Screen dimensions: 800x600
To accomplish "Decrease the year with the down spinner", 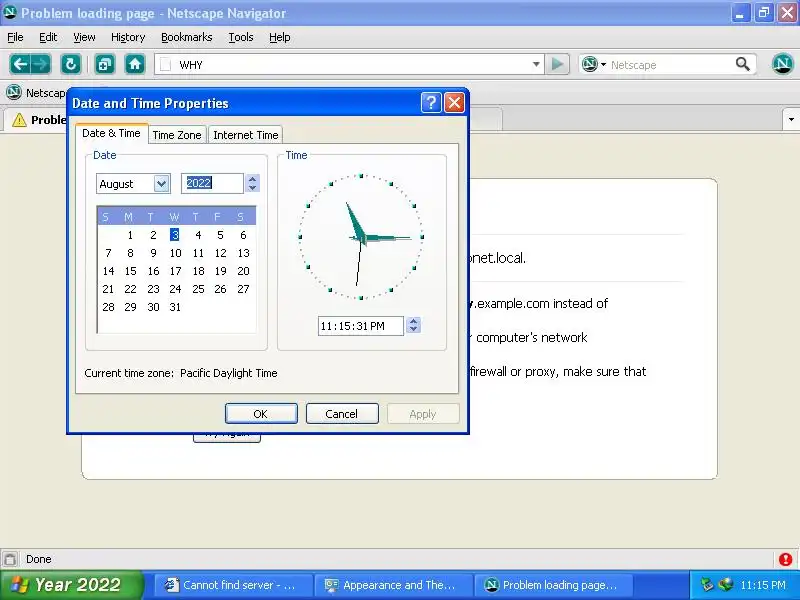I will [253, 188].
